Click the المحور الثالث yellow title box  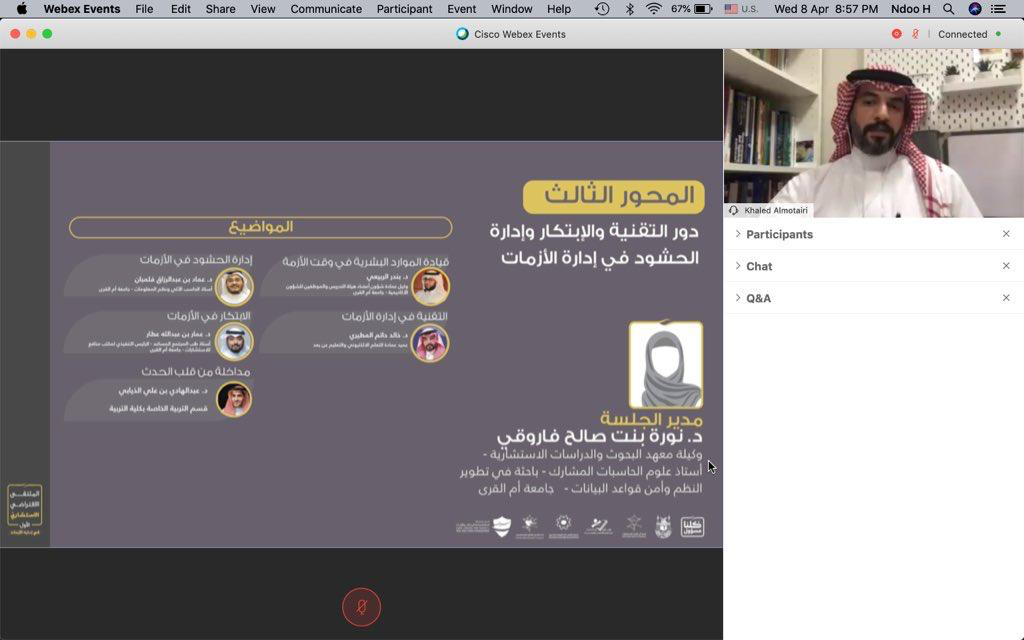614,197
